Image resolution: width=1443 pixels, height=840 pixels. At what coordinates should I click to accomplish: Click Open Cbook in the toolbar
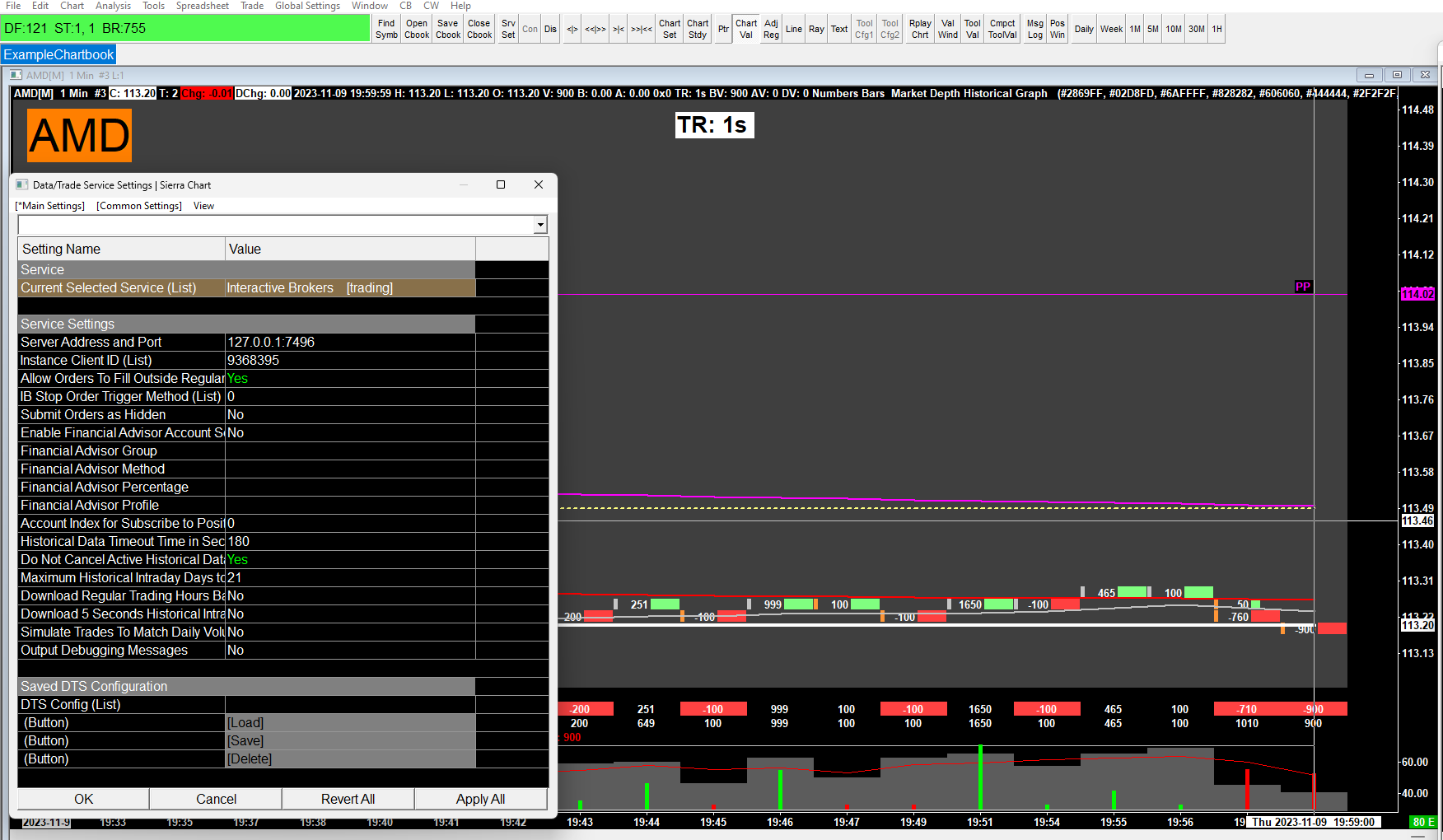417,29
